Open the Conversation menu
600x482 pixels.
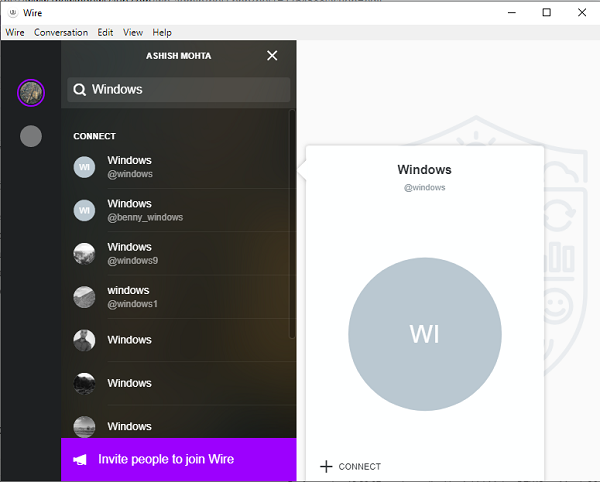(x=61, y=33)
